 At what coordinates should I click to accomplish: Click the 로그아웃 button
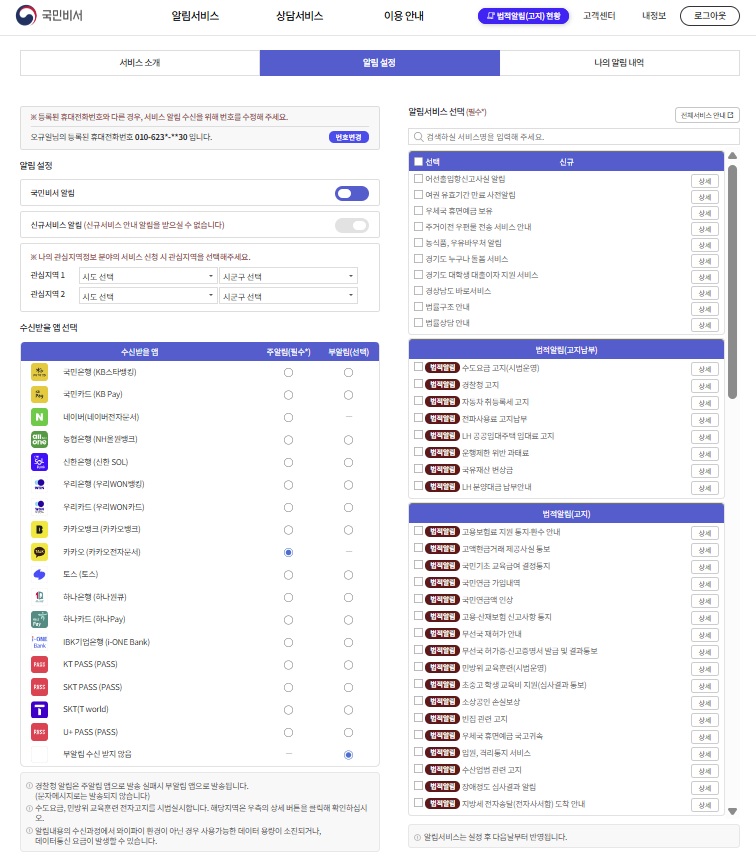(709, 16)
